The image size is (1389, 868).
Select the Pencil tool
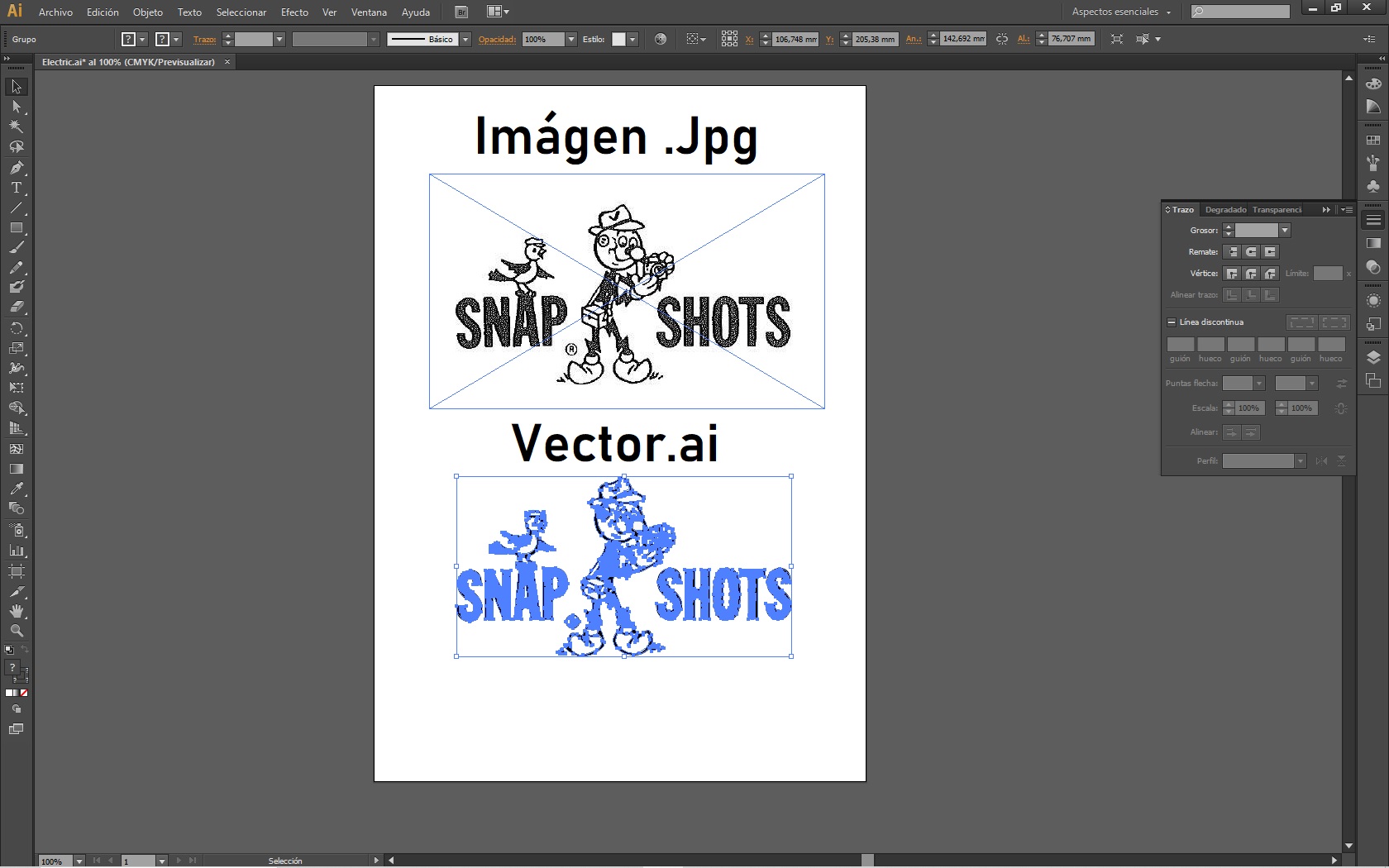17,267
